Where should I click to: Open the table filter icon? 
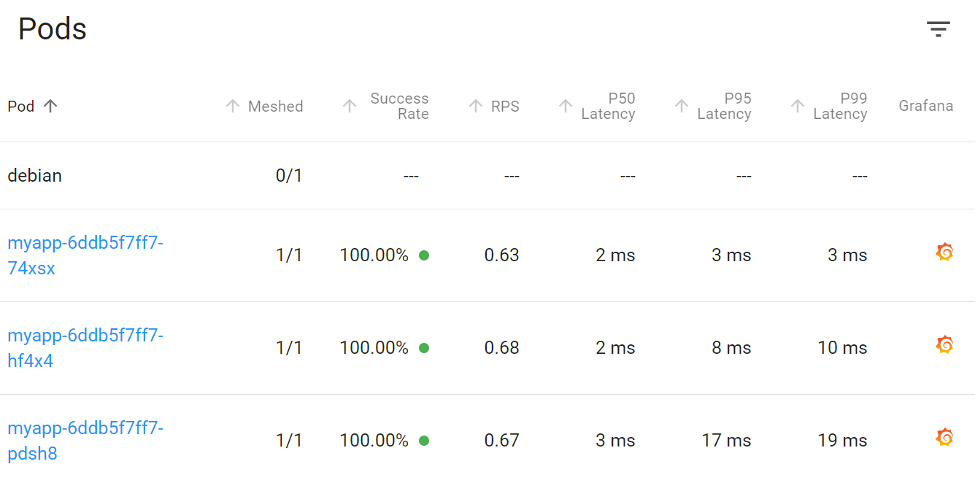tap(938, 29)
